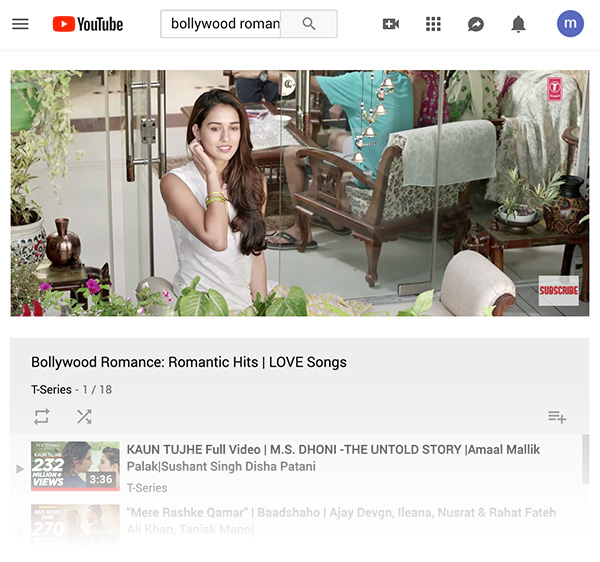
Task: Open the create video camera icon
Action: click(391, 24)
